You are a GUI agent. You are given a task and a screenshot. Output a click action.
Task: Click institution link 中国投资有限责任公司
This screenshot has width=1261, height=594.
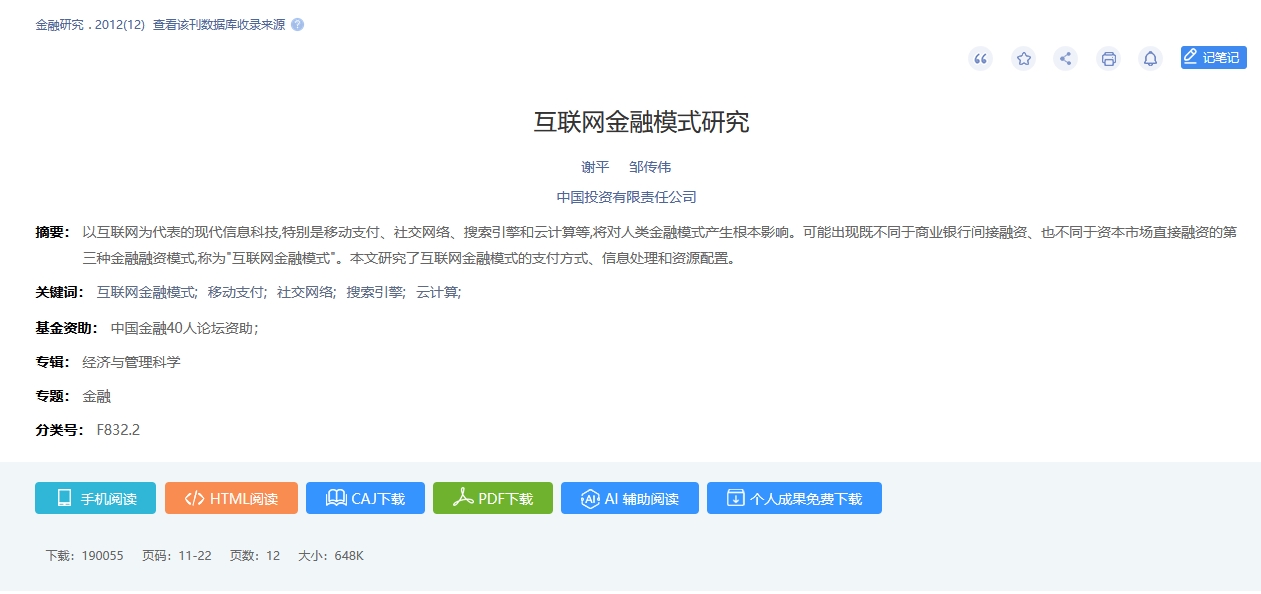[626, 197]
